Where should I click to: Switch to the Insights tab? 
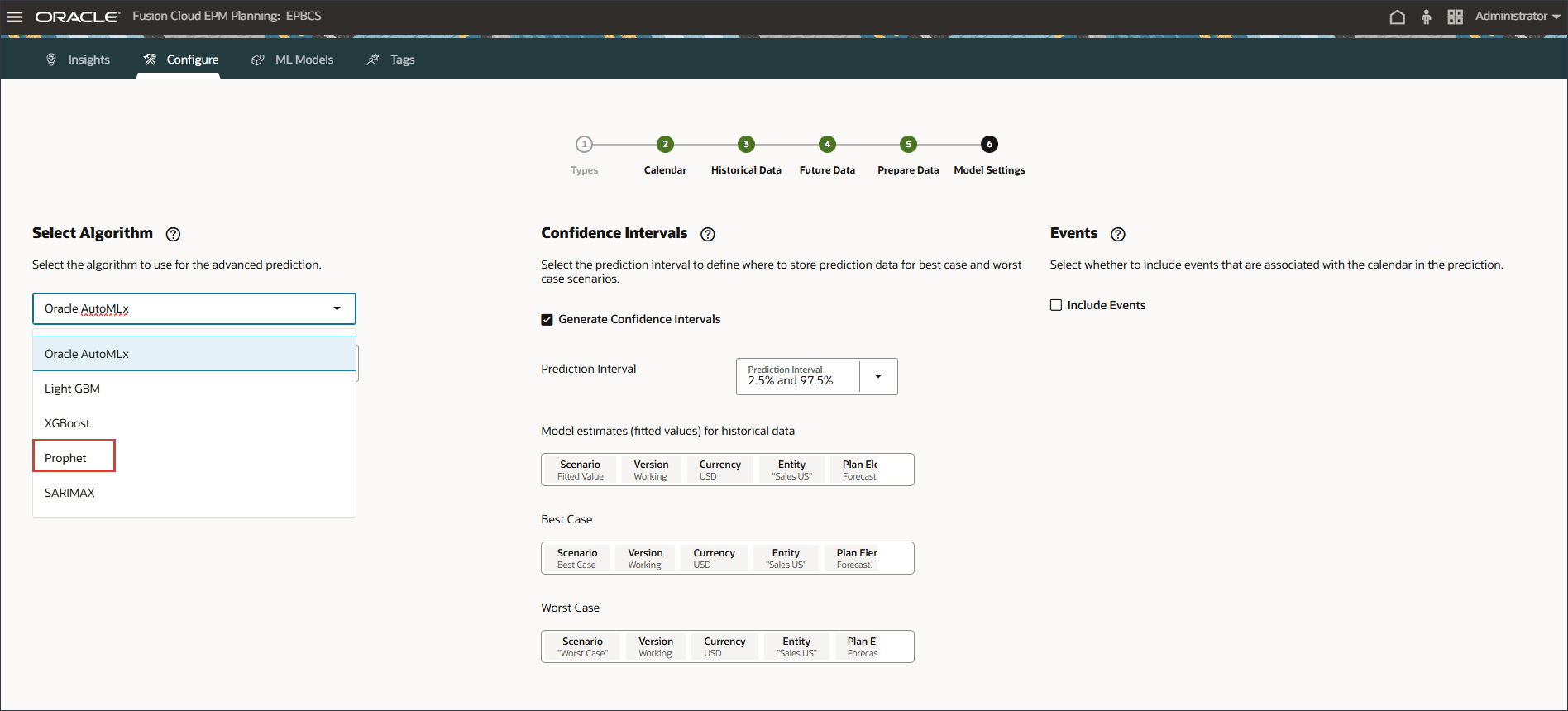click(78, 60)
